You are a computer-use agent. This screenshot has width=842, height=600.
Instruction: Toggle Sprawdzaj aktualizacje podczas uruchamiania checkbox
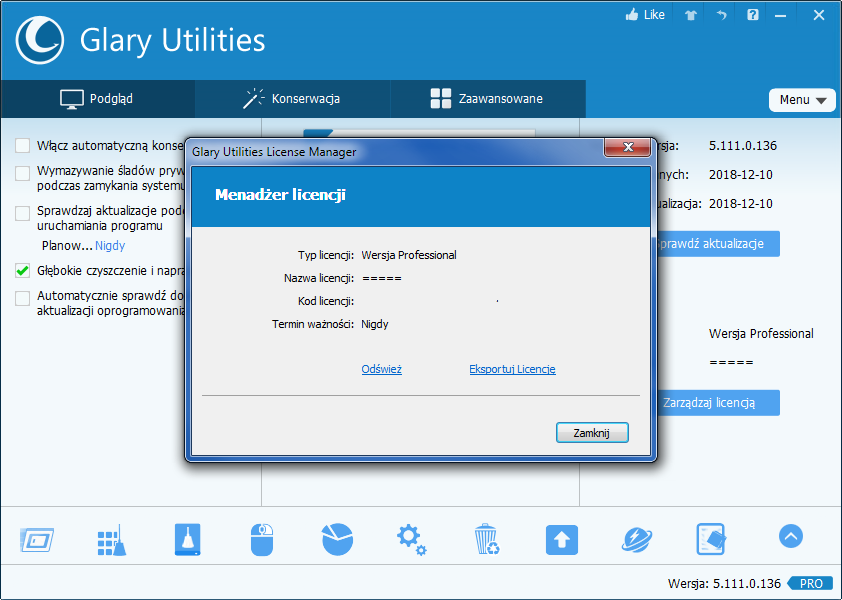23,213
